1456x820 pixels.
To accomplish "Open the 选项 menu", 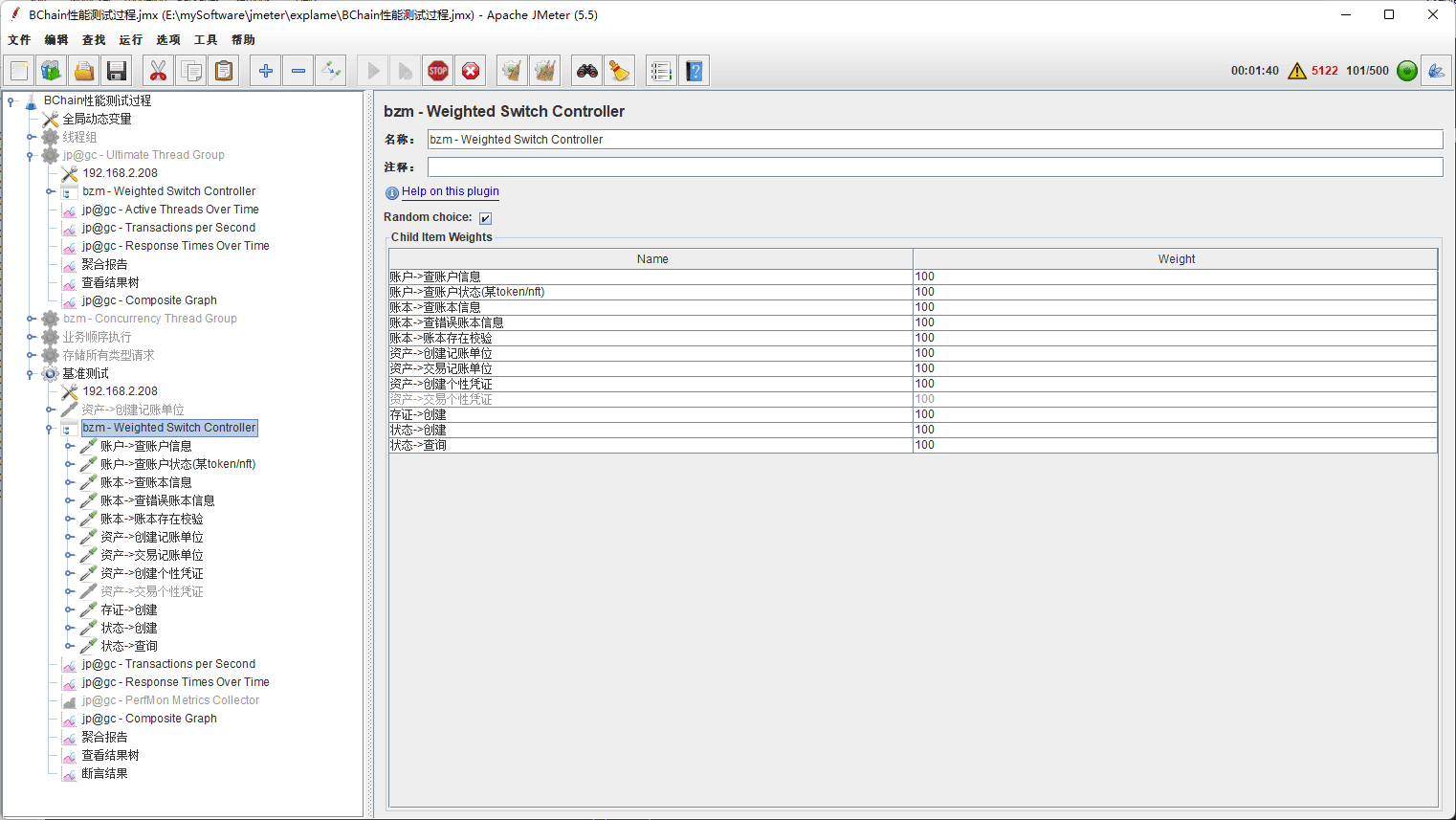I will (167, 40).
